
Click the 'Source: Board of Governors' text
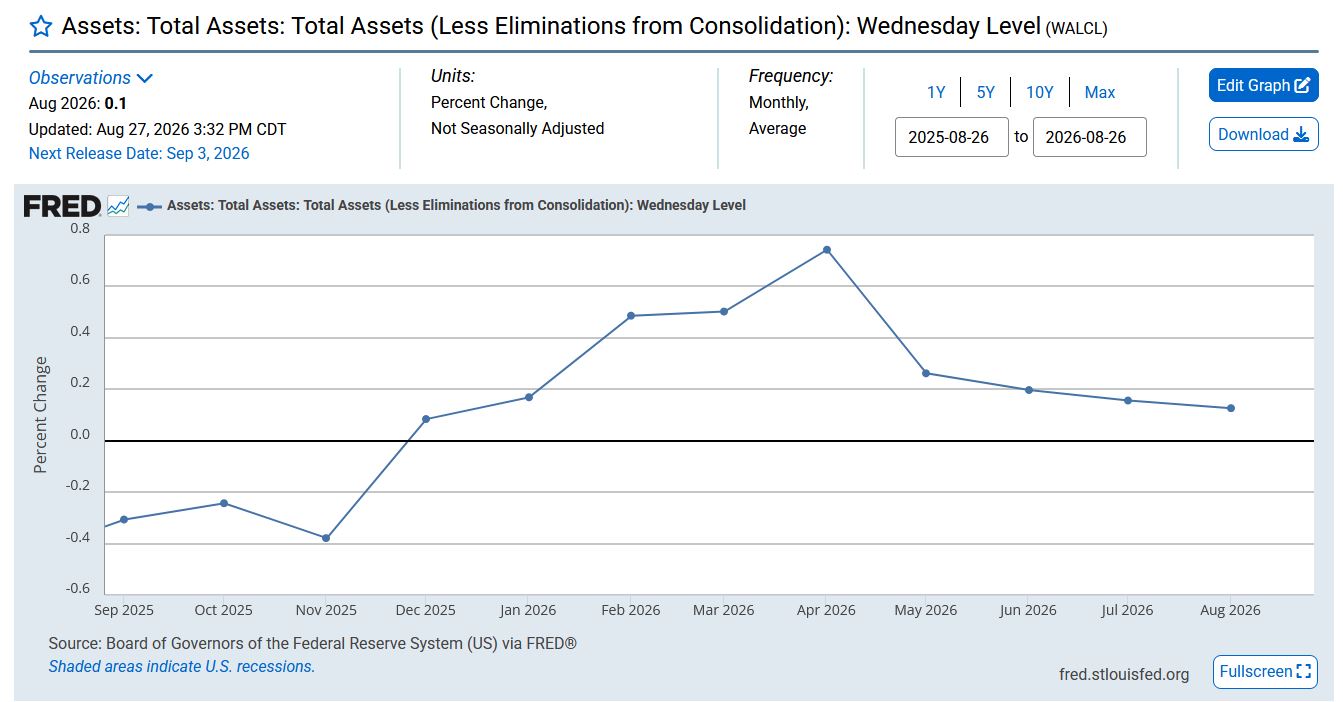point(313,643)
